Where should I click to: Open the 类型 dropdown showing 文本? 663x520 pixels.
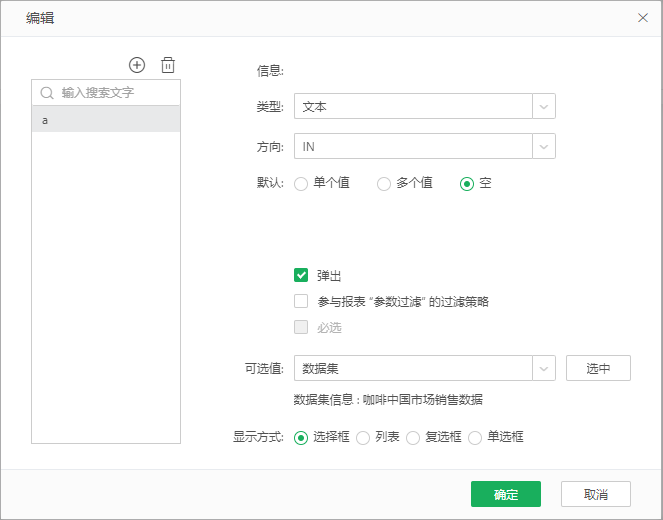tap(424, 106)
